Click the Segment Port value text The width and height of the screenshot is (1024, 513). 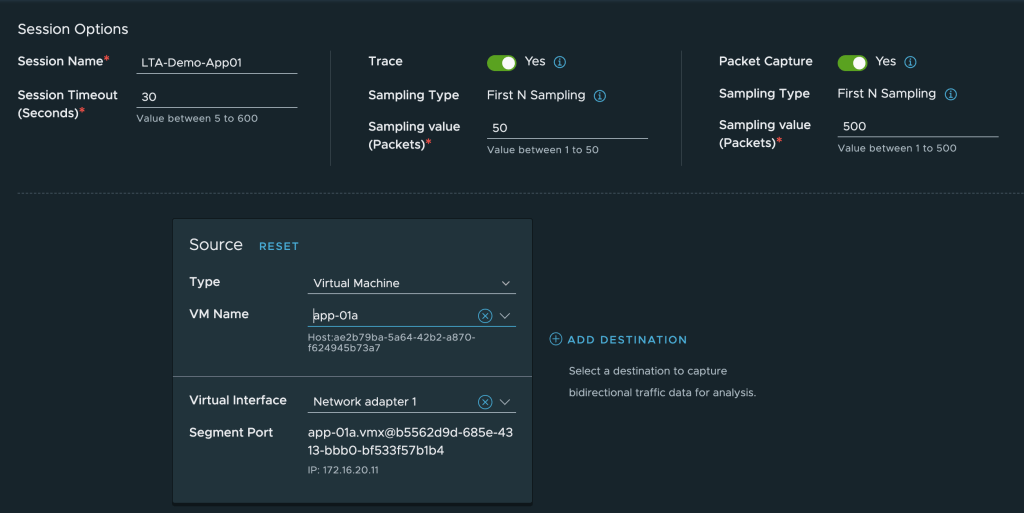click(409, 441)
